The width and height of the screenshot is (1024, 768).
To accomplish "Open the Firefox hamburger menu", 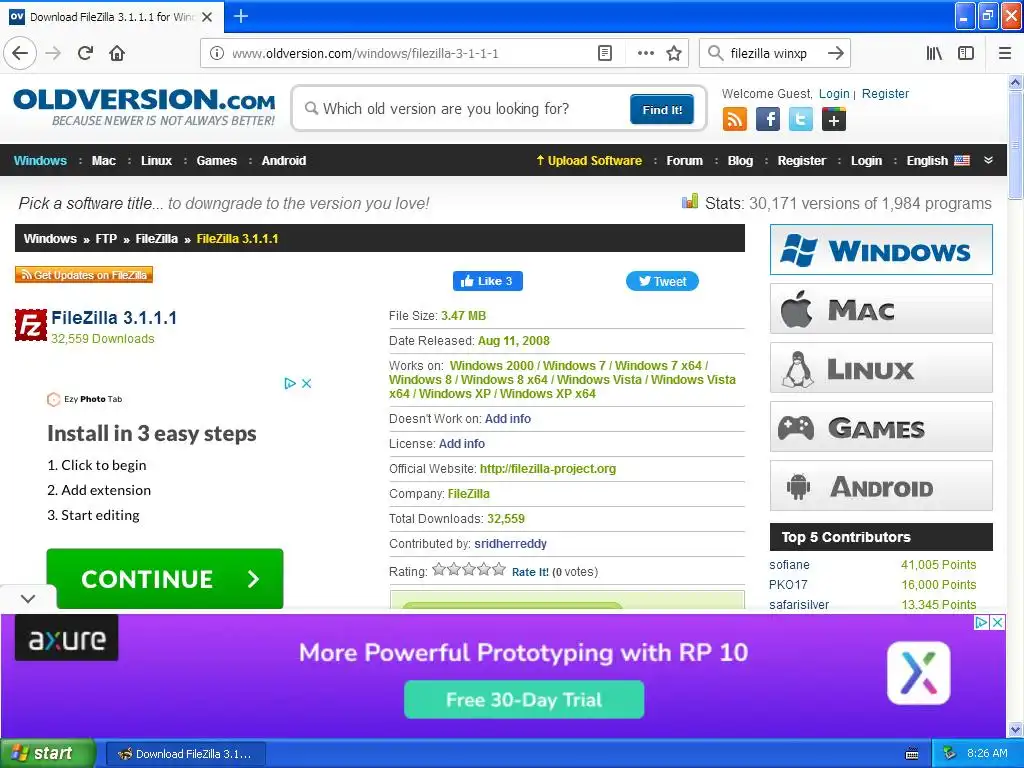I will click(x=1005, y=53).
